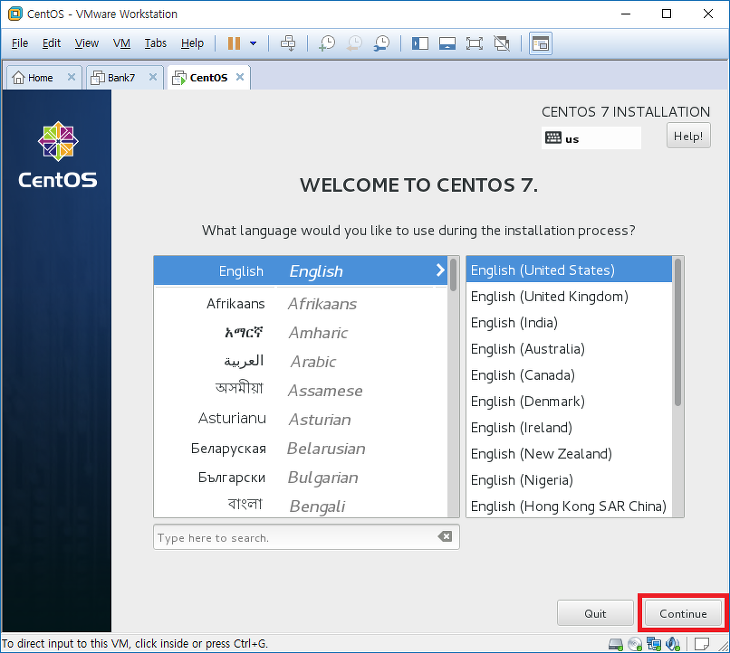Click the Help! button
Image resolution: width=730 pixels, height=653 pixels.
[x=688, y=135]
